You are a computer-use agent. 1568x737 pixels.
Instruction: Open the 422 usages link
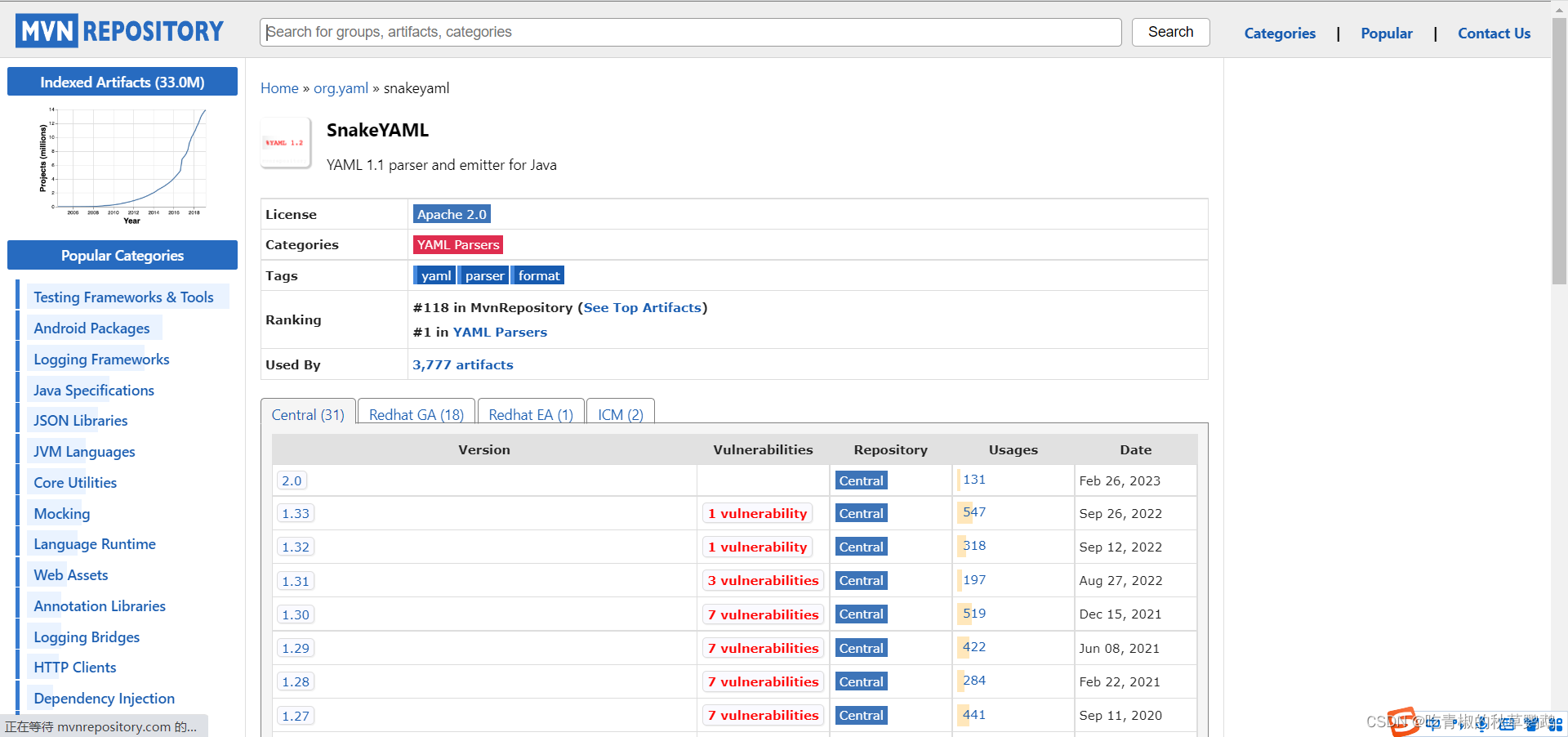click(x=973, y=646)
